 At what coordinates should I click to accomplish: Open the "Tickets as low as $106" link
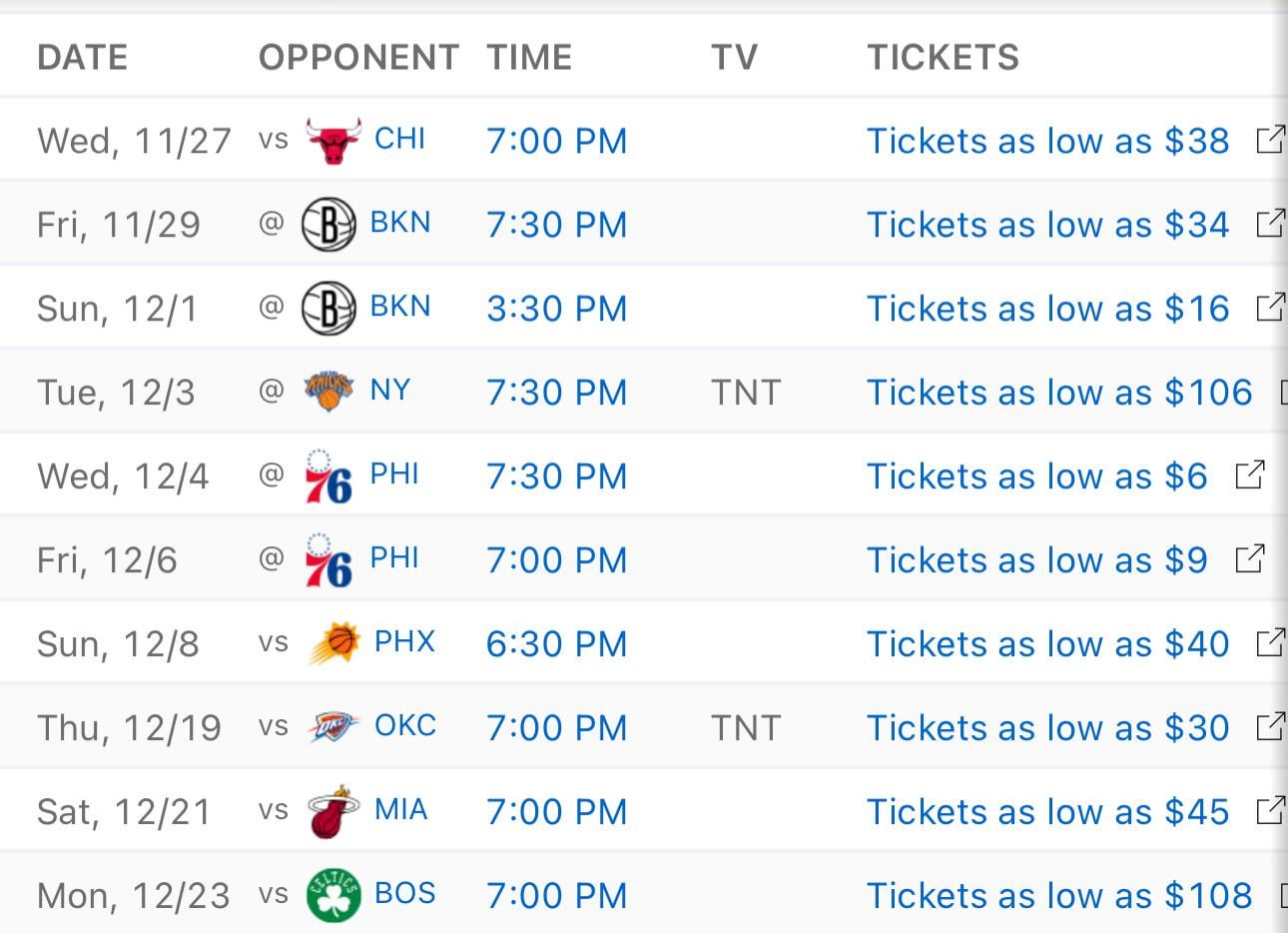[x=1059, y=393]
